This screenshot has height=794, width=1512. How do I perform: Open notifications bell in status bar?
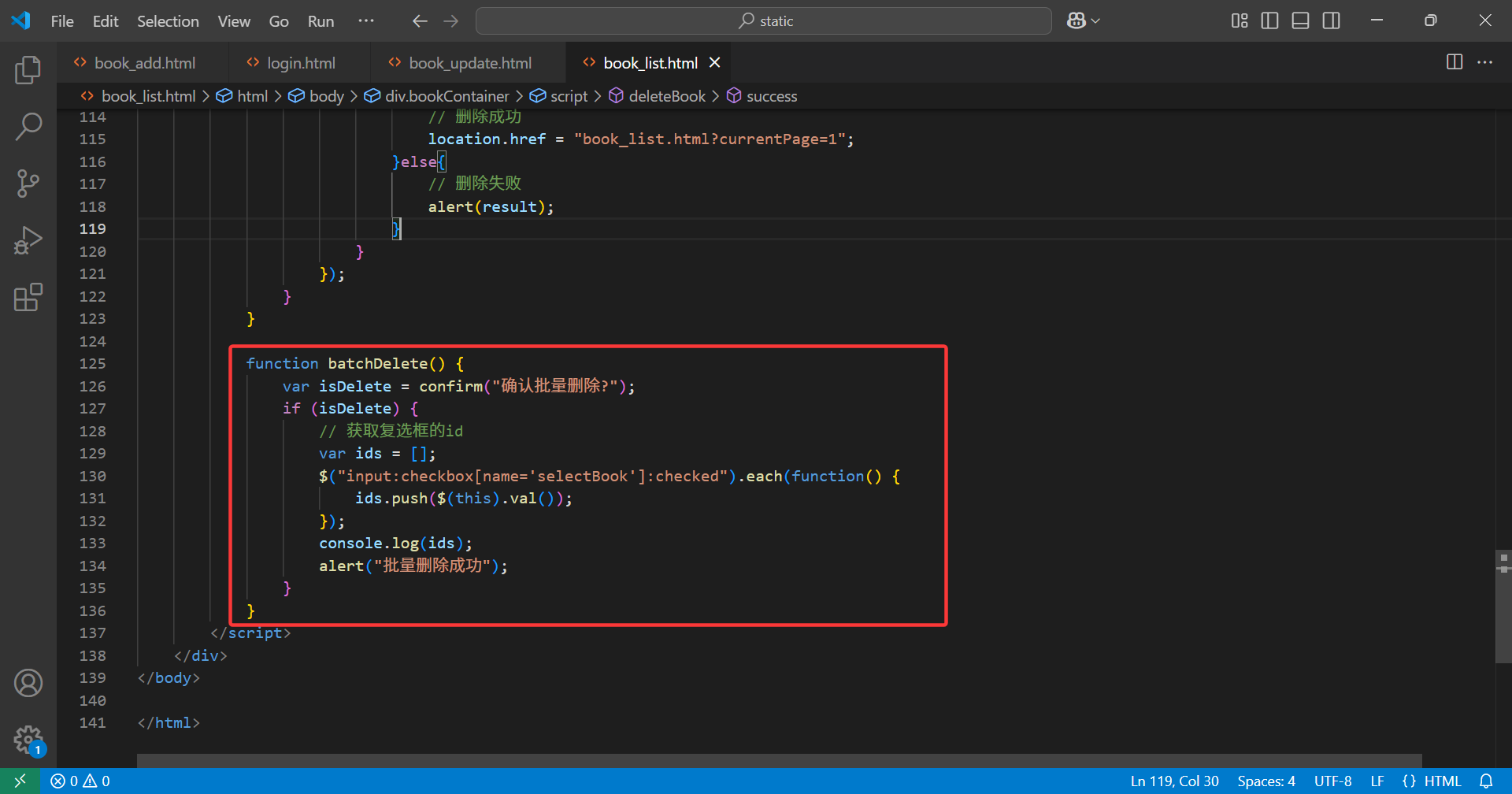(1486, 781)
